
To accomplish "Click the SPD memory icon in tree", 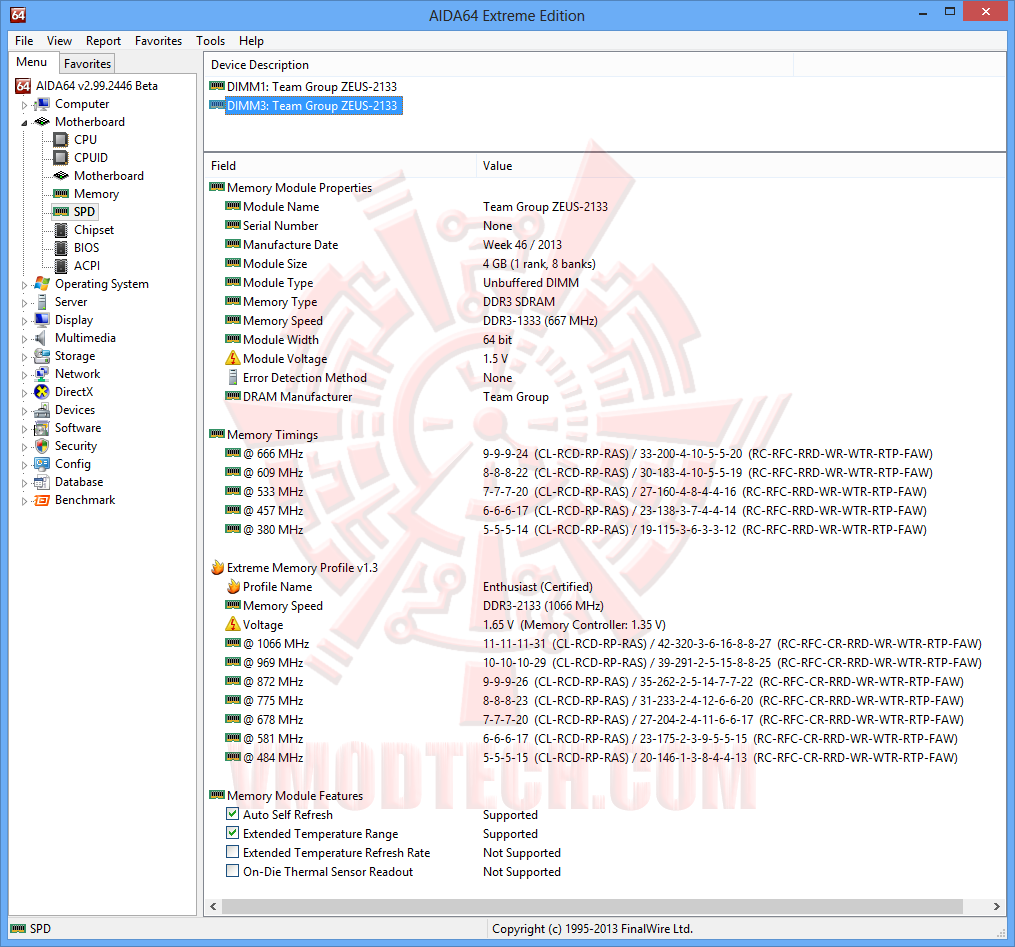I will tap(61, 212).
